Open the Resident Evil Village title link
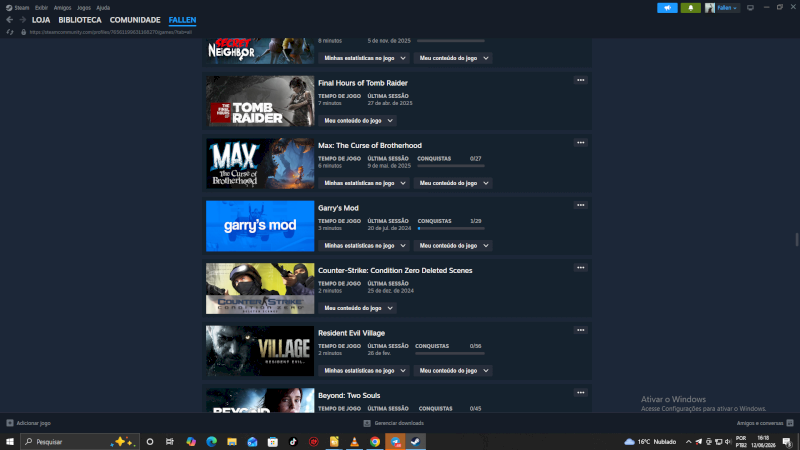This screenshot has height=450, width=800. pyautogui.click(x=352, y=333)
